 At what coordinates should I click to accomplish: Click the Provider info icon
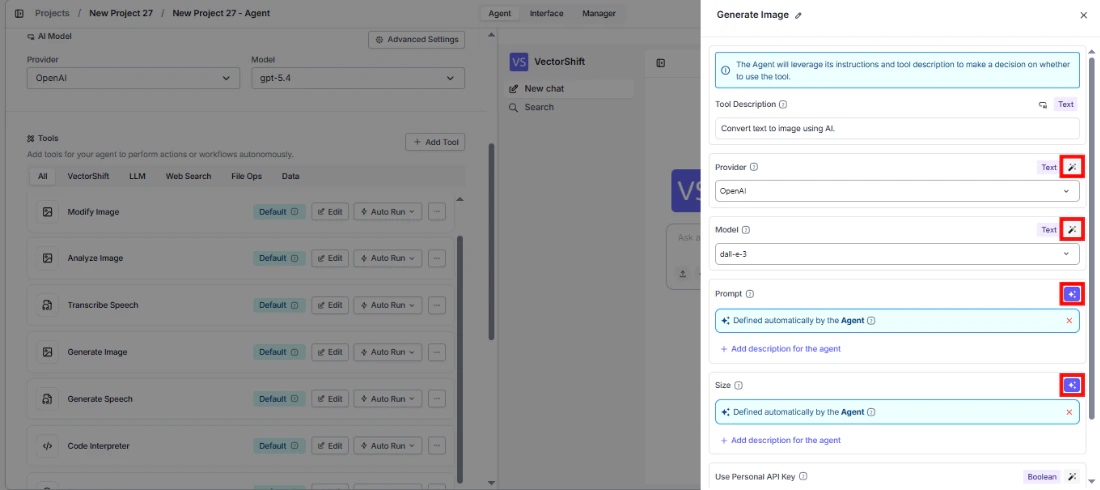click(753, 168)
